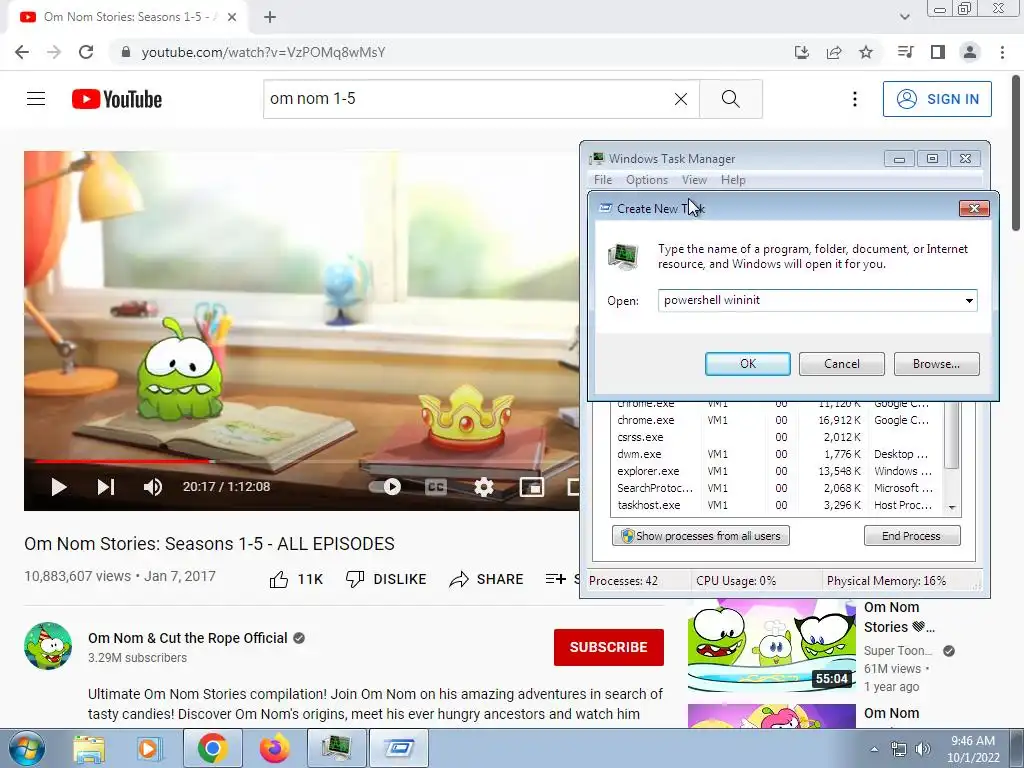The height and width of the screenshot is (768, 1024).
Task: Open Chrome media control icon
Action: [905, 52]
